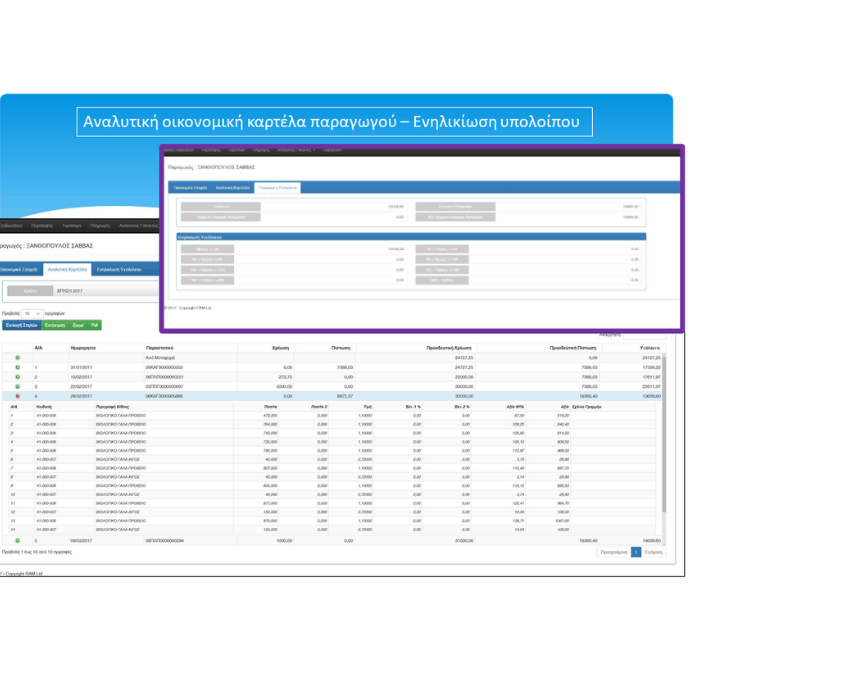Click the Κωδικός sub-table header
The width and height of the screenshot is (845, 684).
point(44,407)
